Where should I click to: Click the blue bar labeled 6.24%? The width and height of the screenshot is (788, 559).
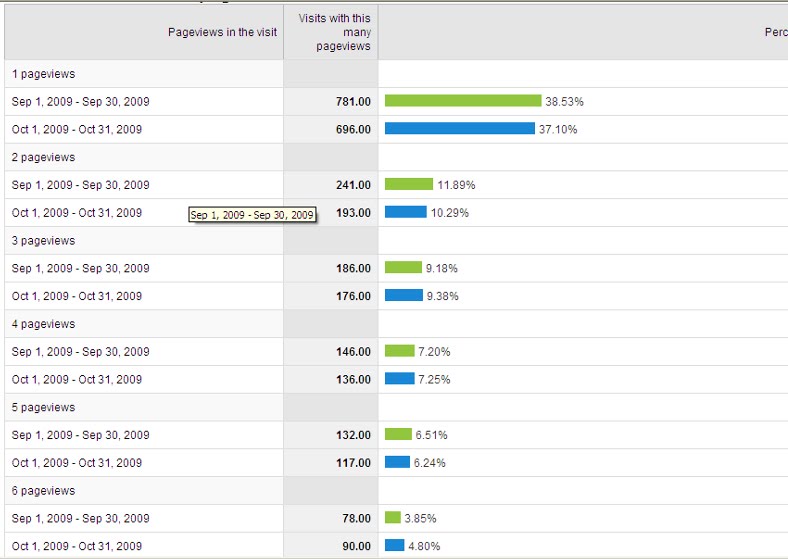point(398,462)
